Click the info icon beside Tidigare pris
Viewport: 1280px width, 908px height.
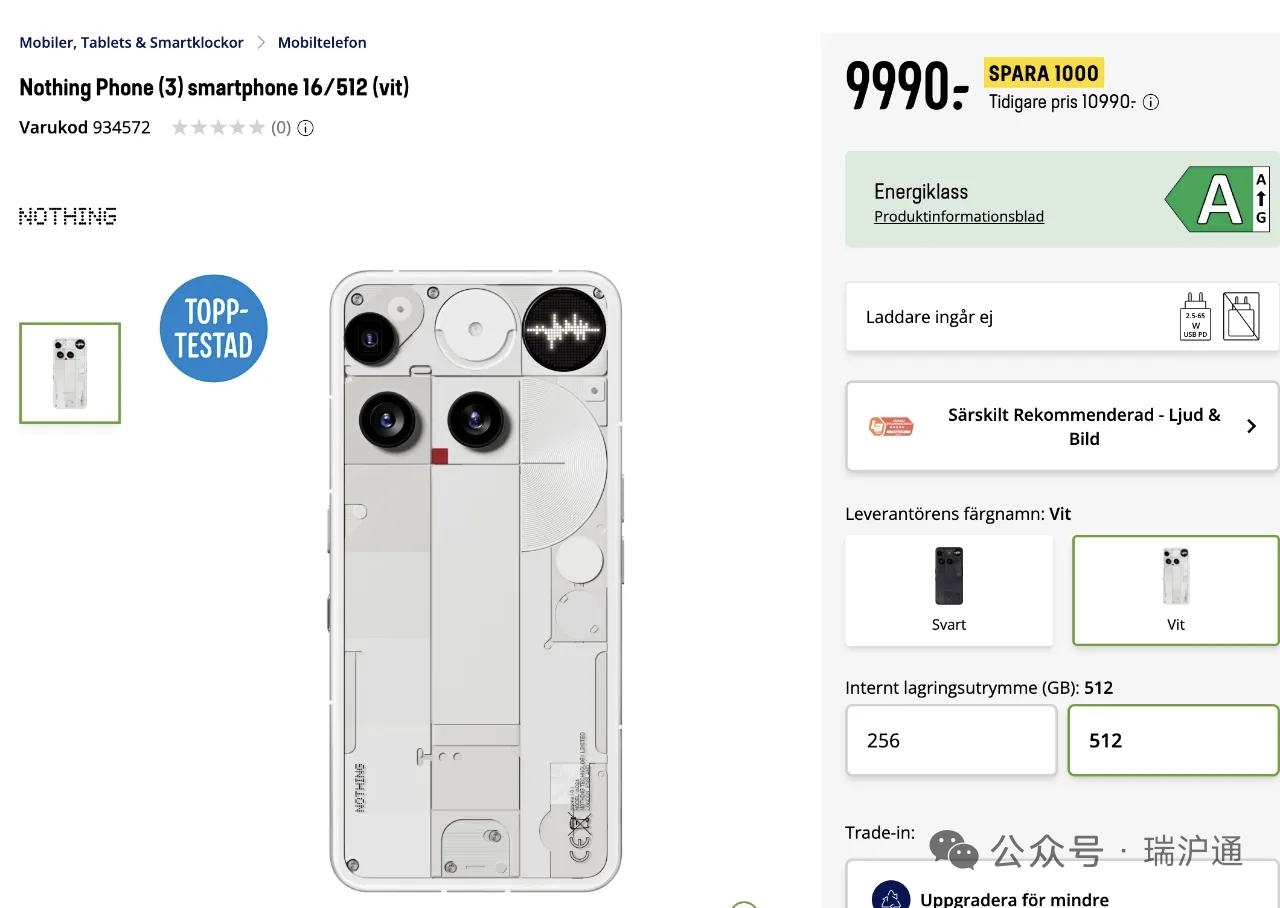click(1151, 102)
